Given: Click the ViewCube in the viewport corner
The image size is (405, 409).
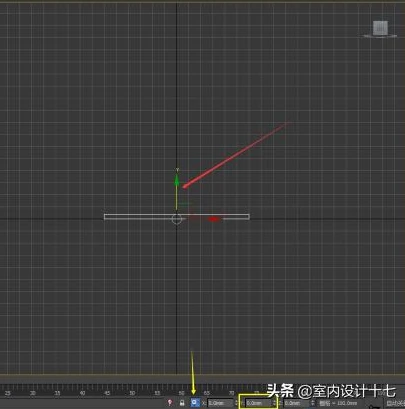Looking at the screenshot, I should (380, 28).
